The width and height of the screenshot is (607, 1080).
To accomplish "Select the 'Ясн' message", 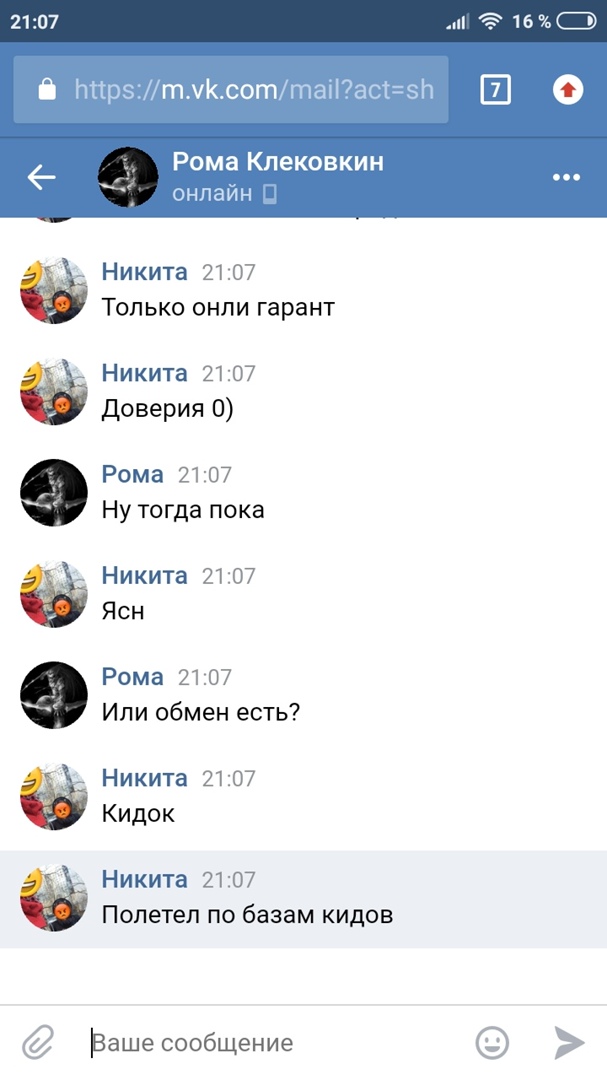I will coord(123,611).
